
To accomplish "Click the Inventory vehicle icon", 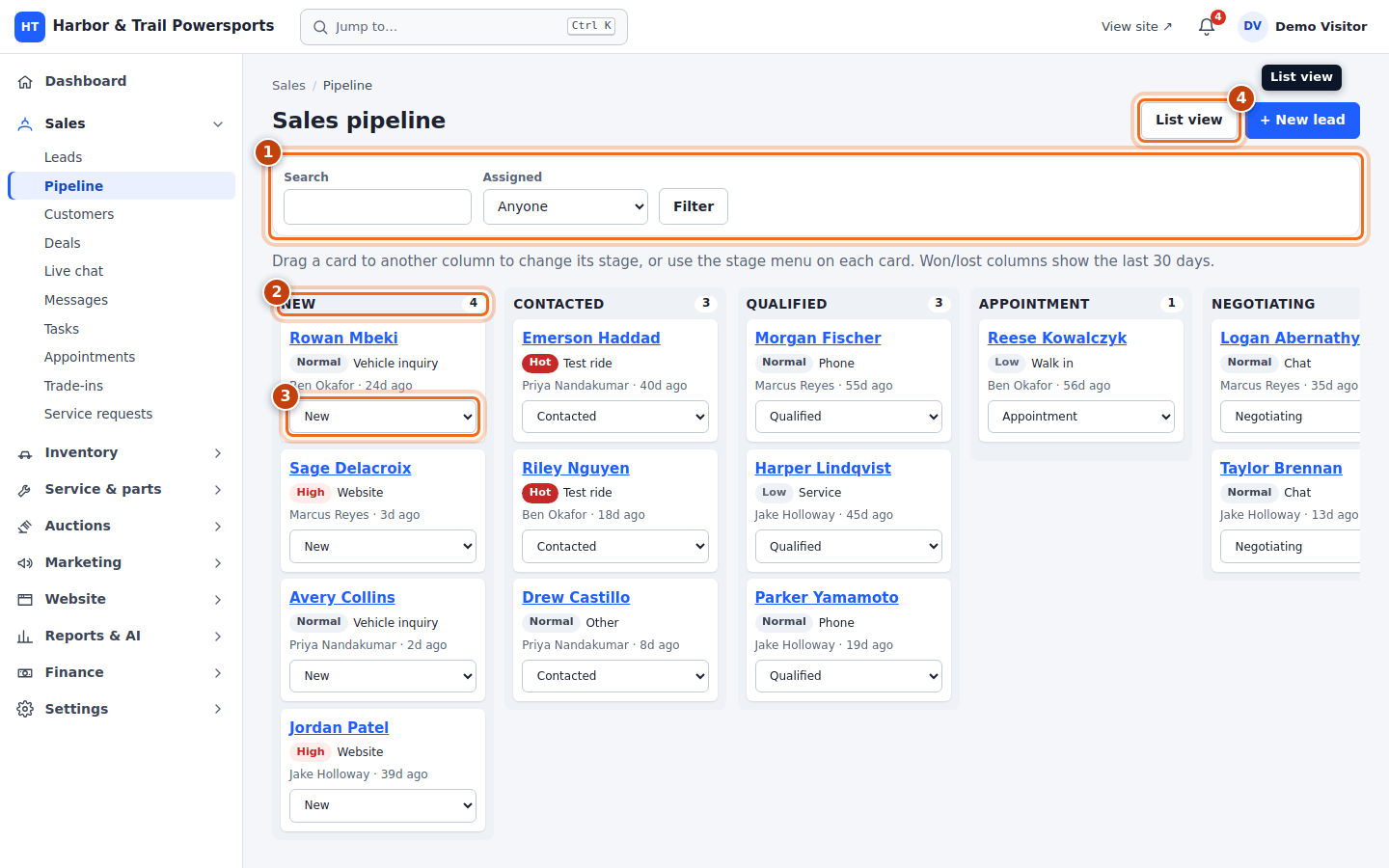I will (x=25, y=453).
